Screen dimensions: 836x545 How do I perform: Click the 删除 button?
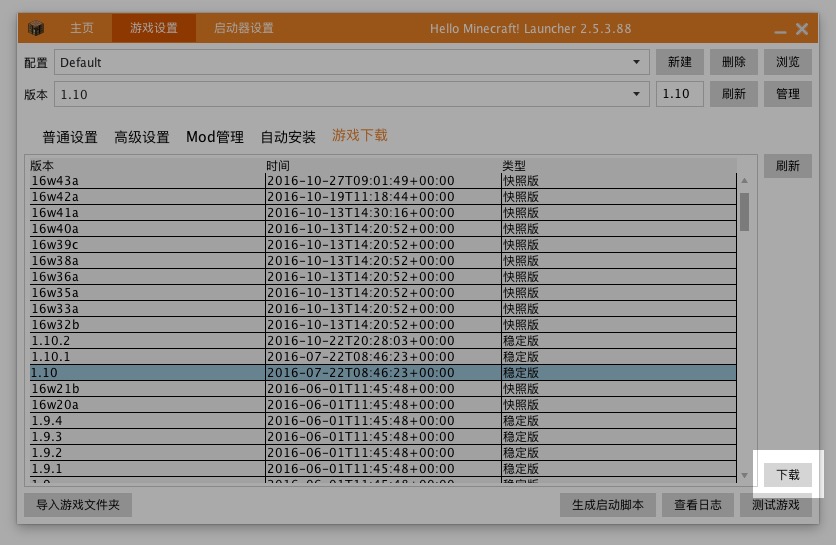(x=734, y=62)
